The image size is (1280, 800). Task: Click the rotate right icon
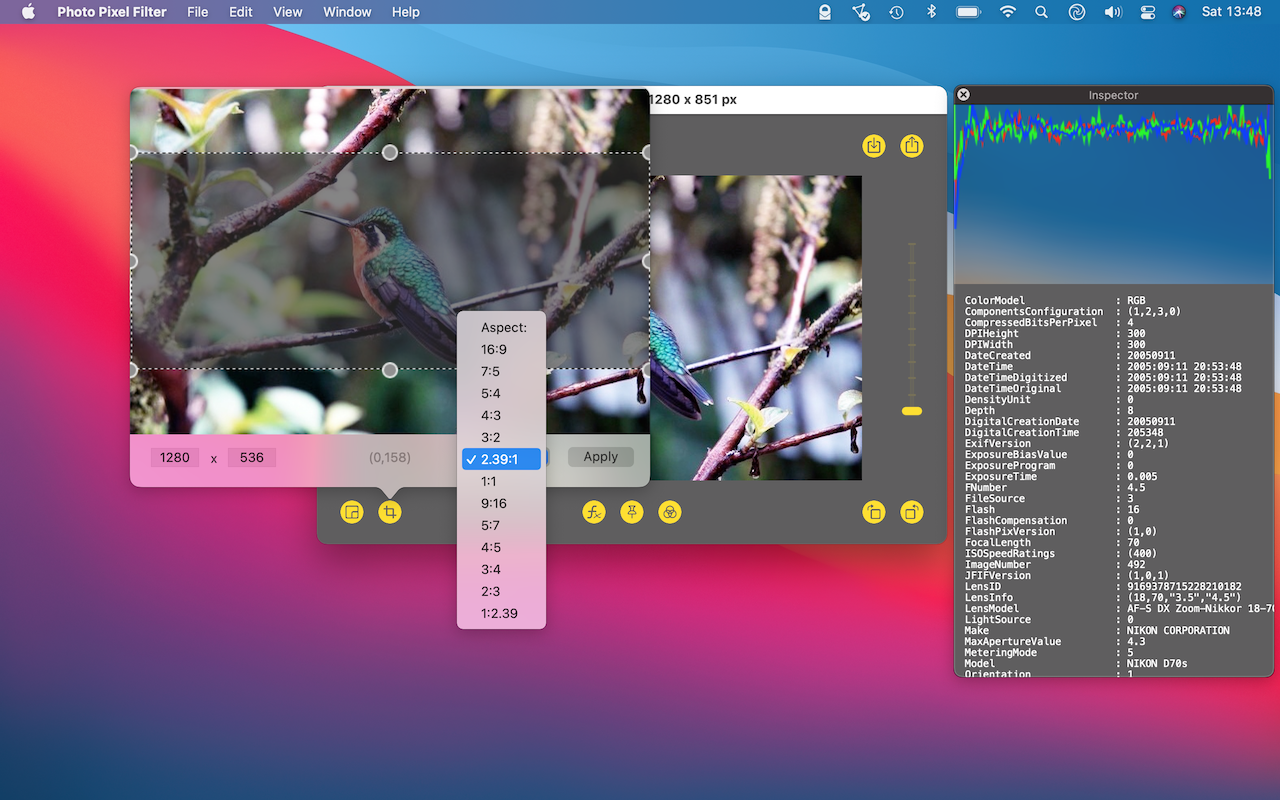point(911,512)
